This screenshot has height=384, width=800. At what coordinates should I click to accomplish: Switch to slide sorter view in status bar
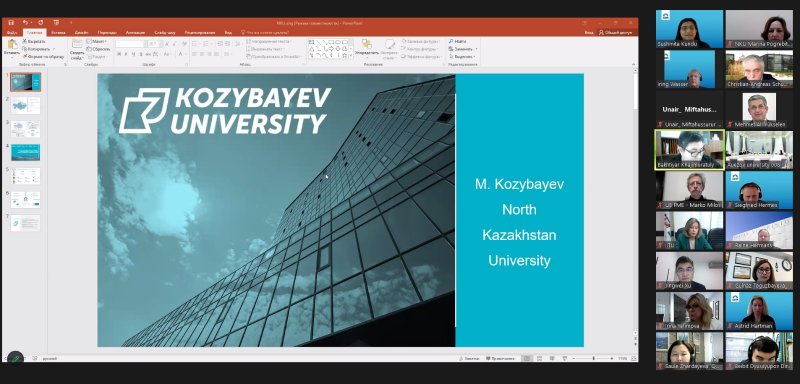pyautogui.click(x=539, y=359)
